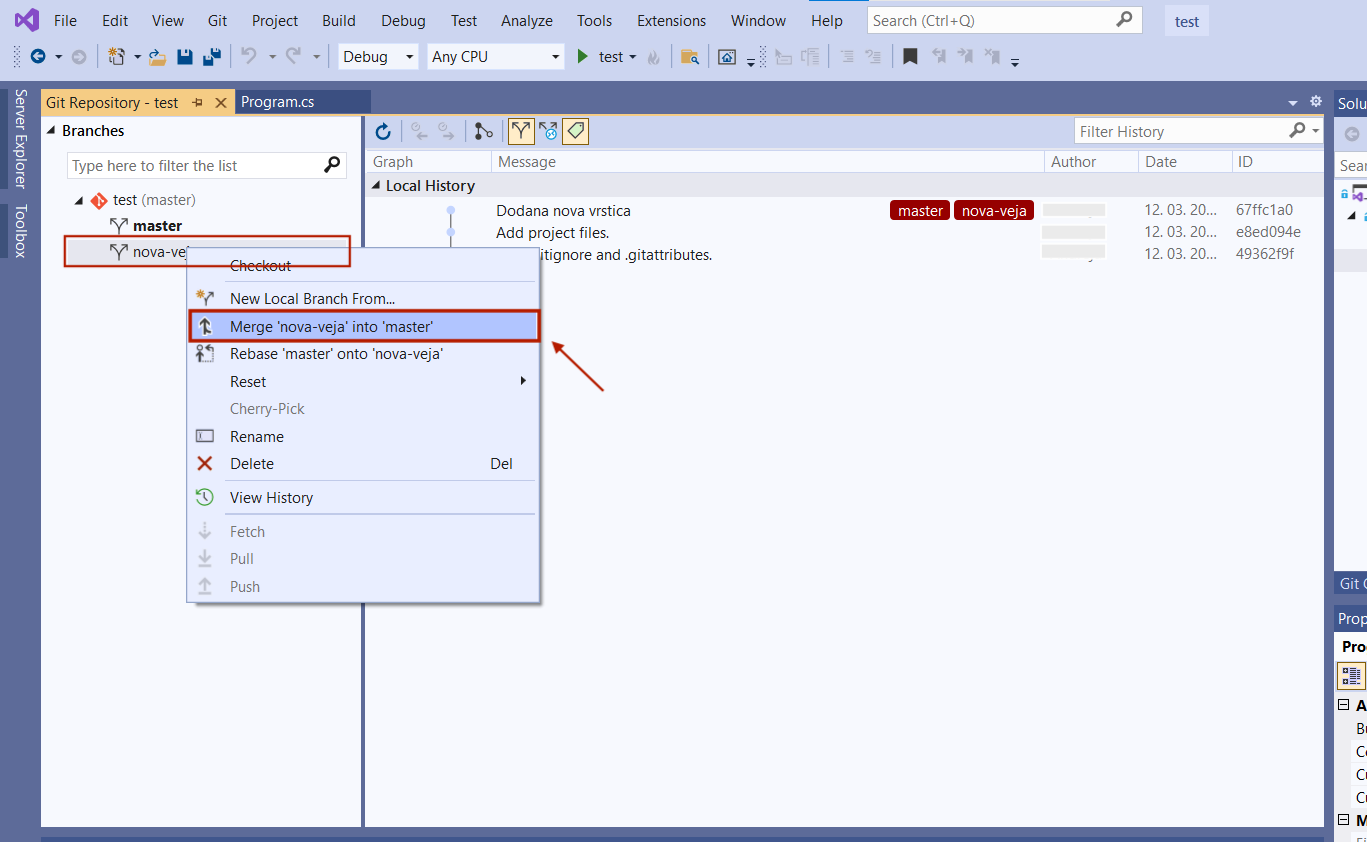1367x842 pixels.
Task: Choose Rebase 'master' onto 'nova-veja'
Action: pos(336,354)
